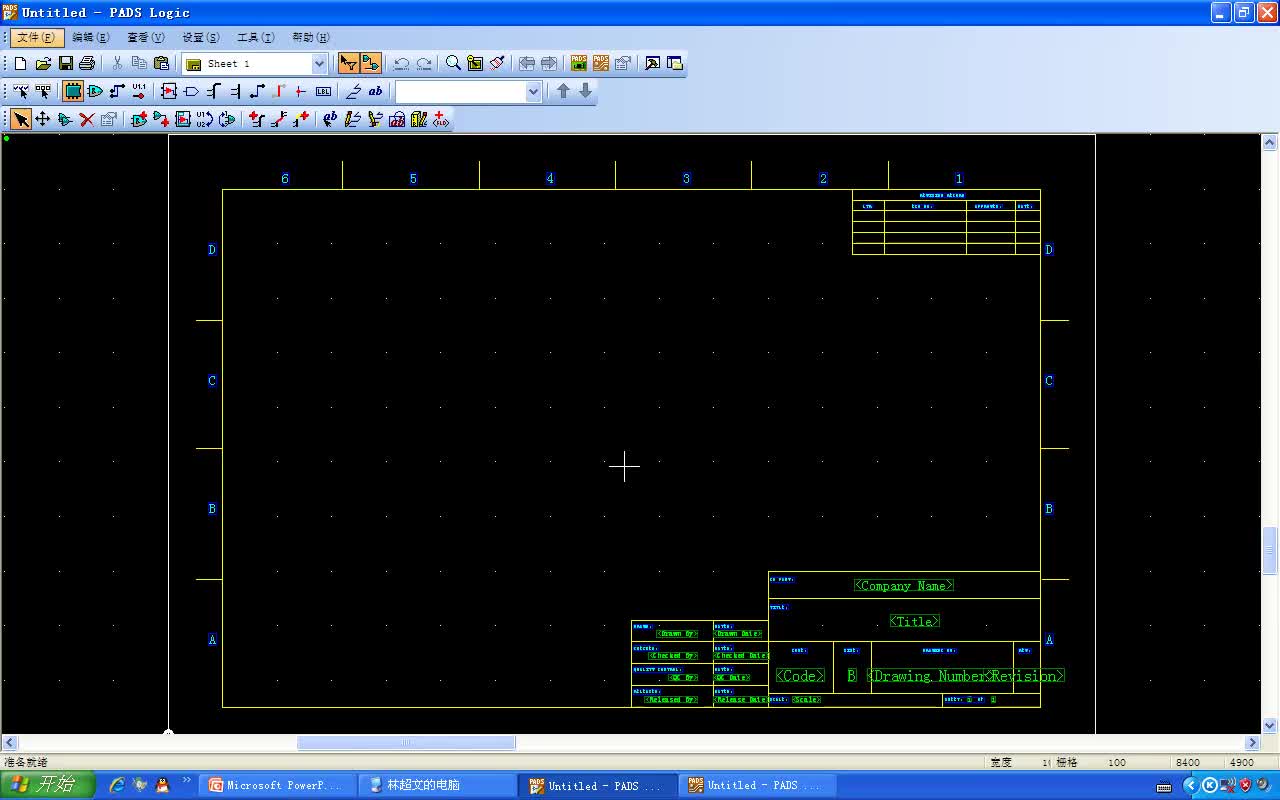Click the Copy icon in the toolbar
The width and height of the screenshot is (1280, 800).
[139, 63]
